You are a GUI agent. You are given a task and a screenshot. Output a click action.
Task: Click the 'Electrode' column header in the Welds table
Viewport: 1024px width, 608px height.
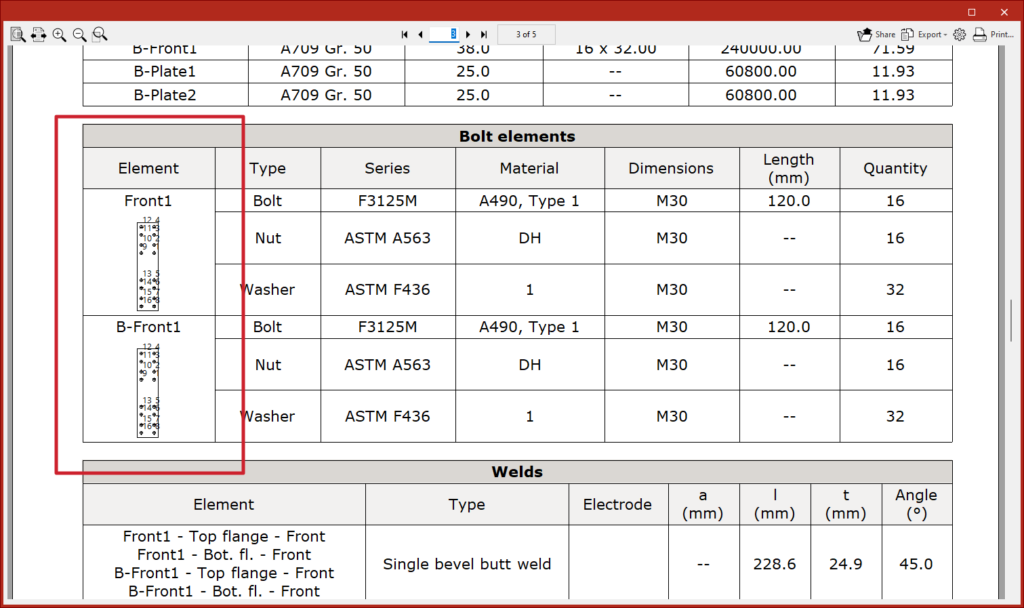pyautogui.click(x=618, y=504)
